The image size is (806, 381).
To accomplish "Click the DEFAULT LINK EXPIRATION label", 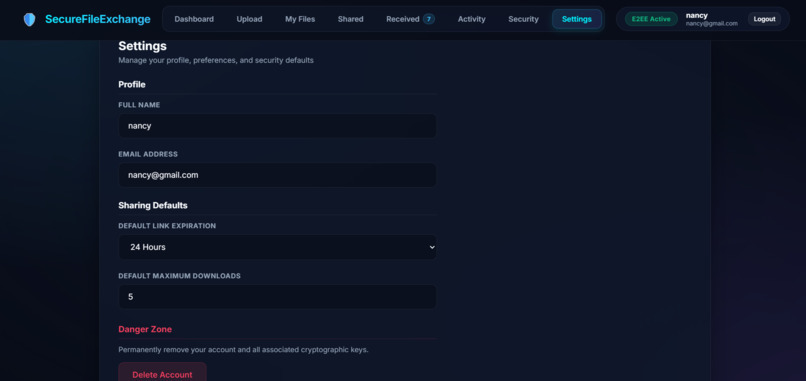I will click(x=167, y=226).
